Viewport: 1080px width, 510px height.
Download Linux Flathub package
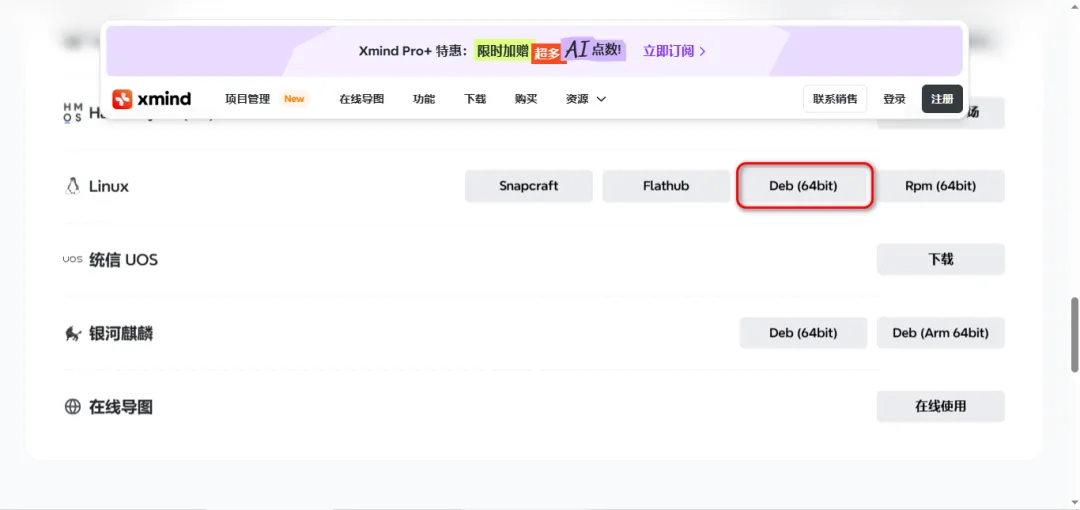[666, 186]
